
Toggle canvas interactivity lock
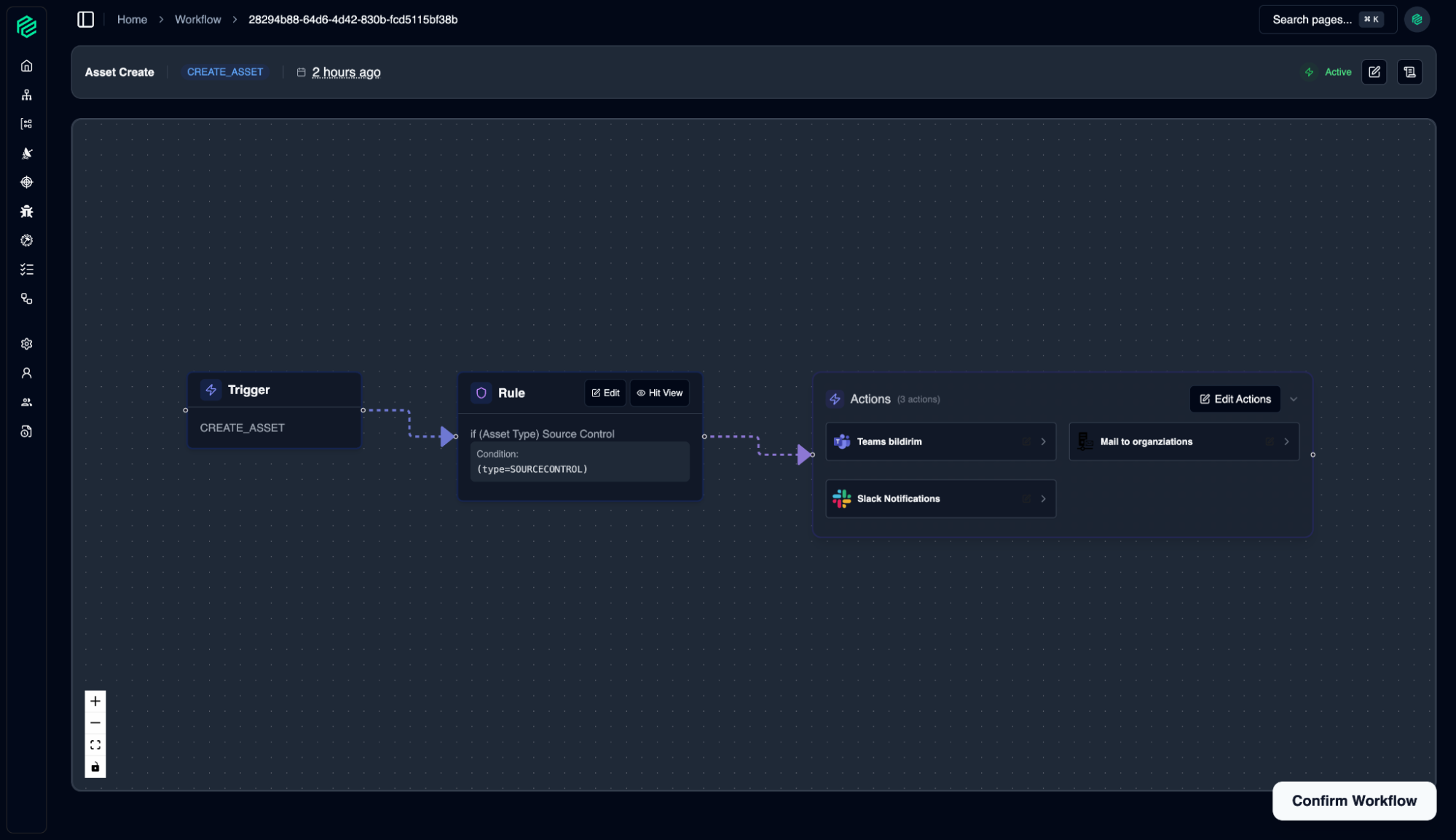coord(95,766)
